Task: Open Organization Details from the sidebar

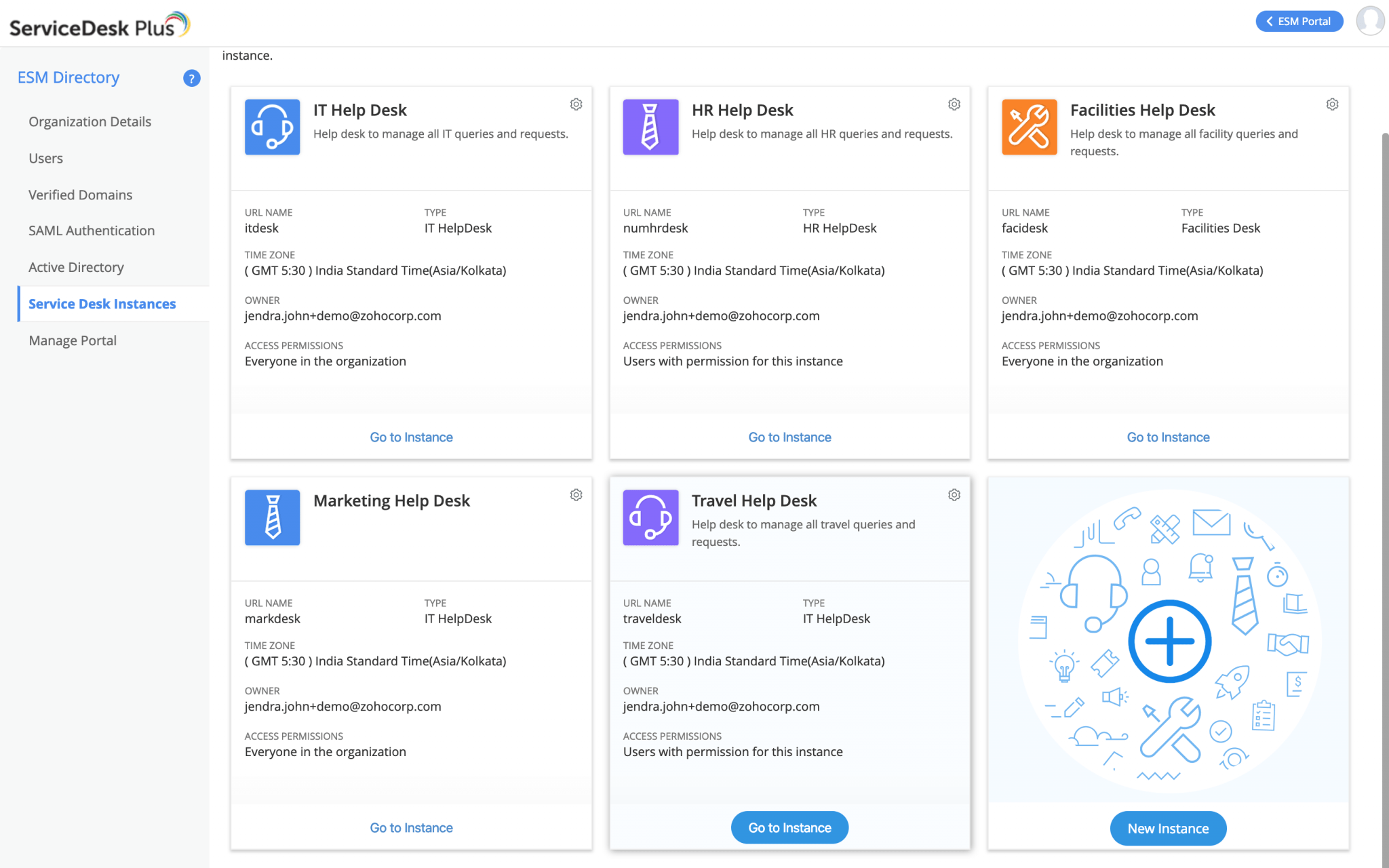Action: (89, 121)
